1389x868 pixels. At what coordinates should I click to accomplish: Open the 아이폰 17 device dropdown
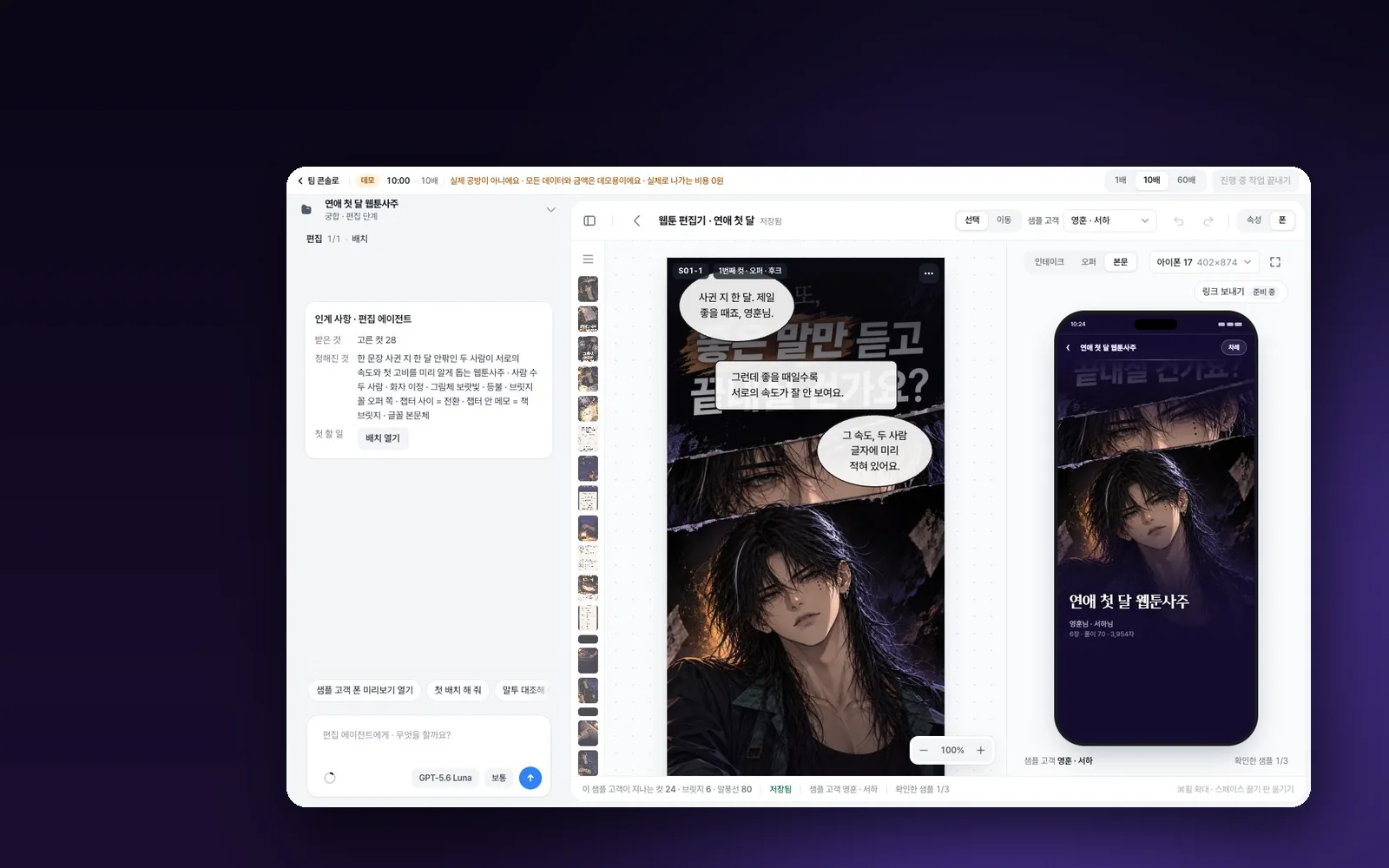(x=1204, y=262)
